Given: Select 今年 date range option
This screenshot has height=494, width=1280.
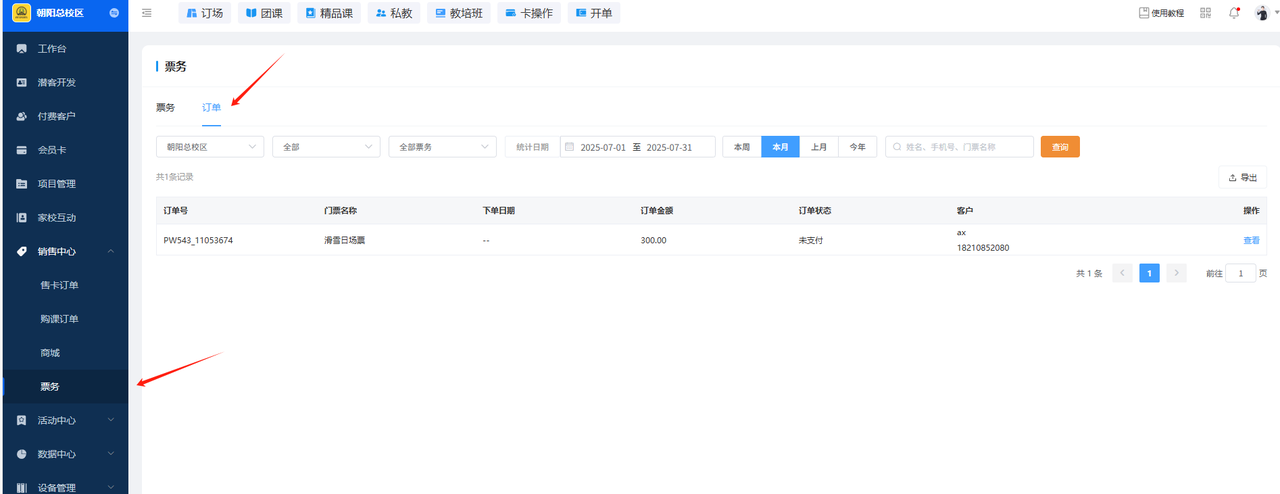Looking at the screenshot, I should pos(857,147).
